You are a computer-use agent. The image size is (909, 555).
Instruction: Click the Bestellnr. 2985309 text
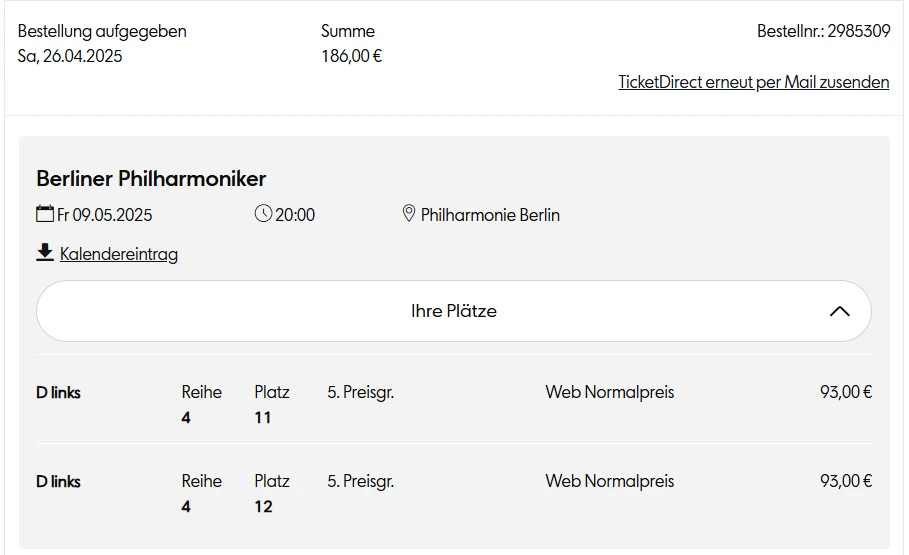click(823, 31)
